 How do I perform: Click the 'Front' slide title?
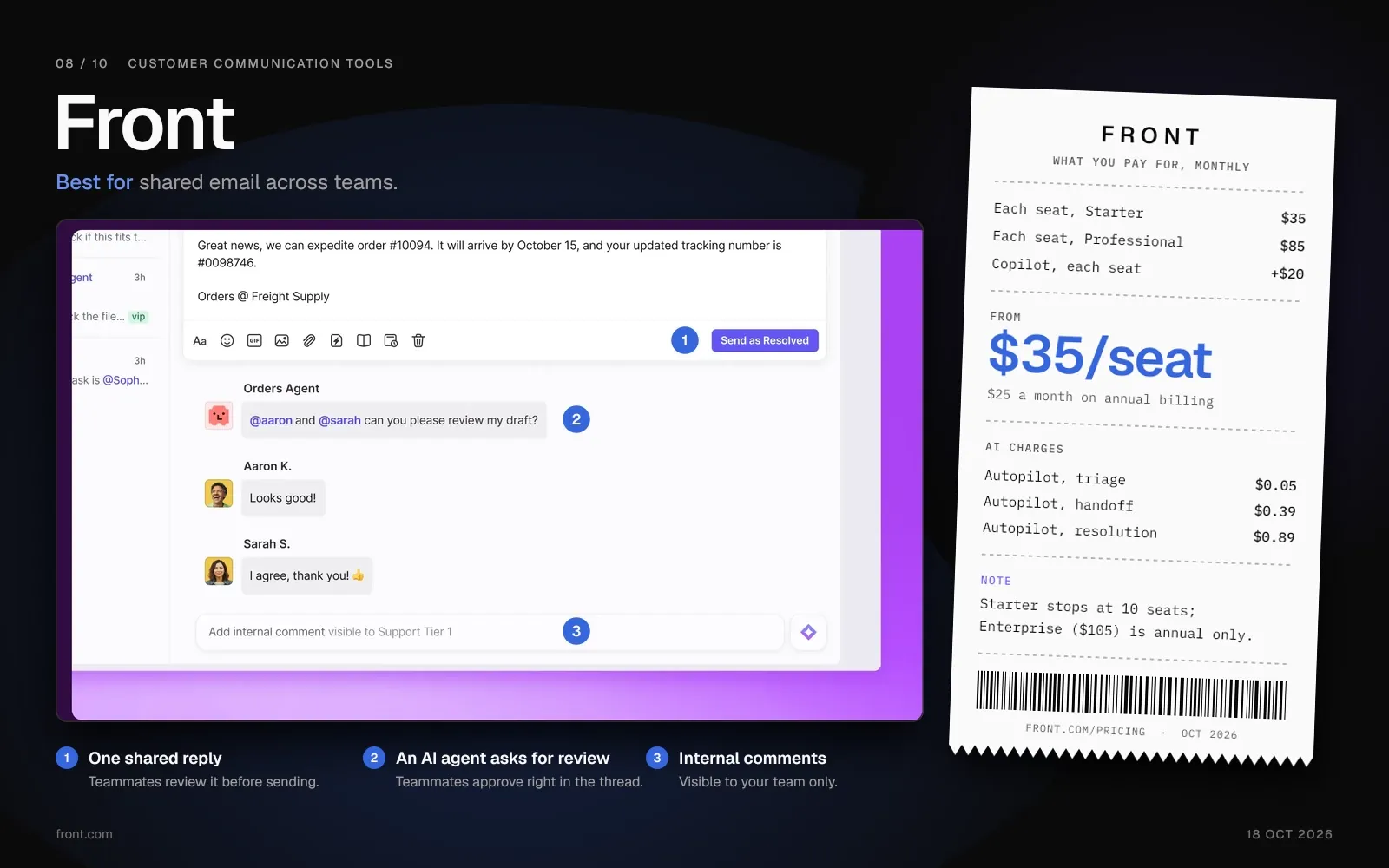coord(145,123)
